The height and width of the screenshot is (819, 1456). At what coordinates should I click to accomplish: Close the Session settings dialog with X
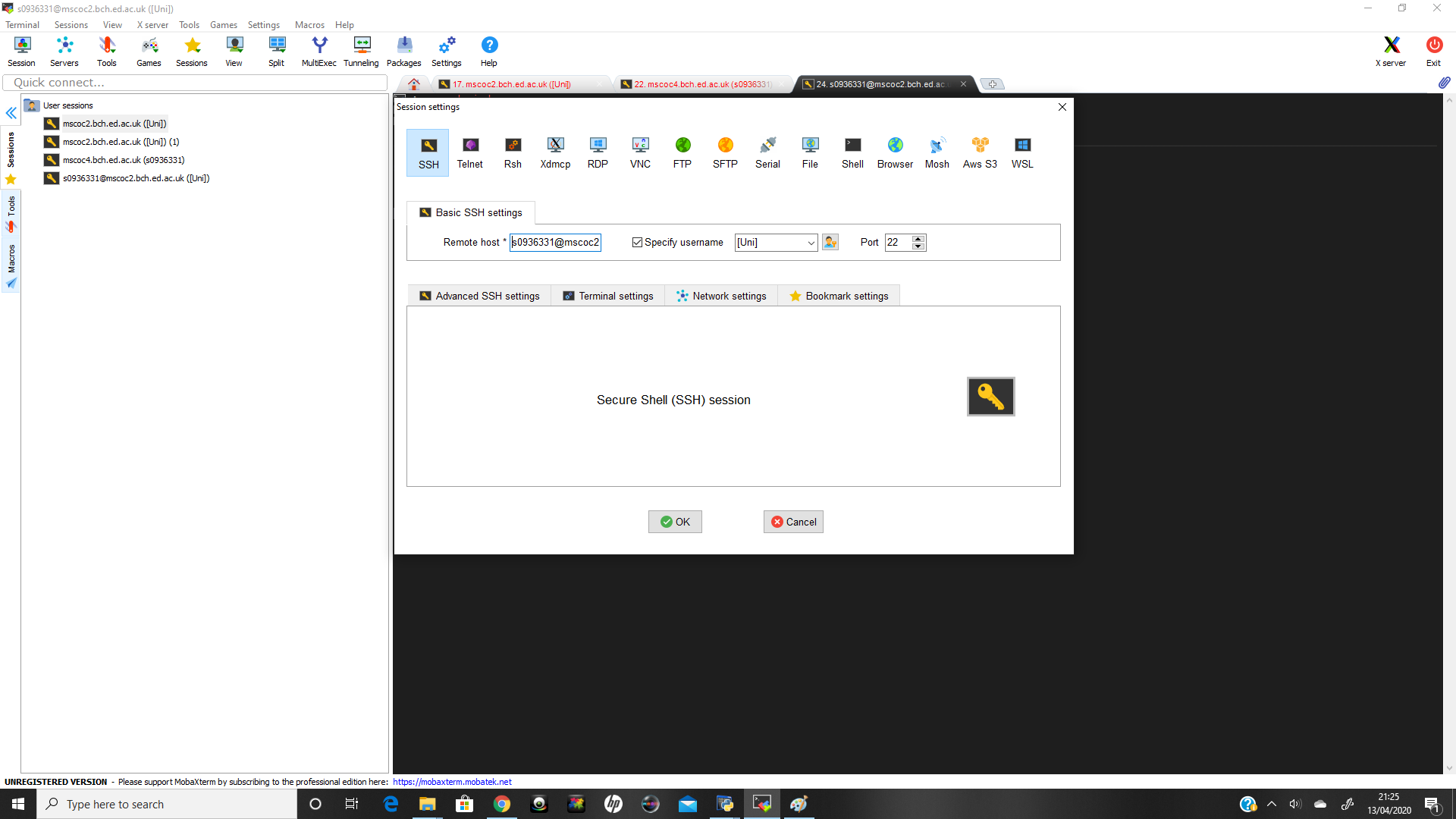point(1062,107)
